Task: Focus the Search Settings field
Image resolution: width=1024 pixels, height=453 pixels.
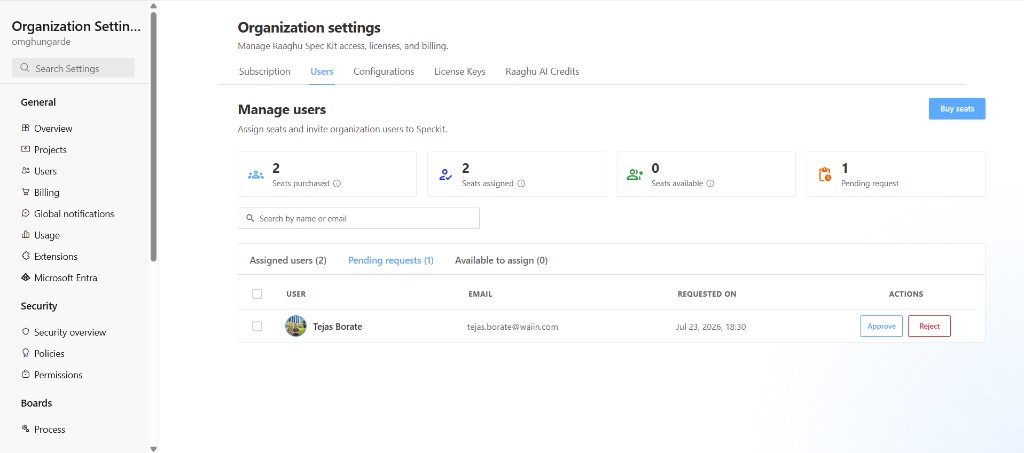Action: coord(73,68)
